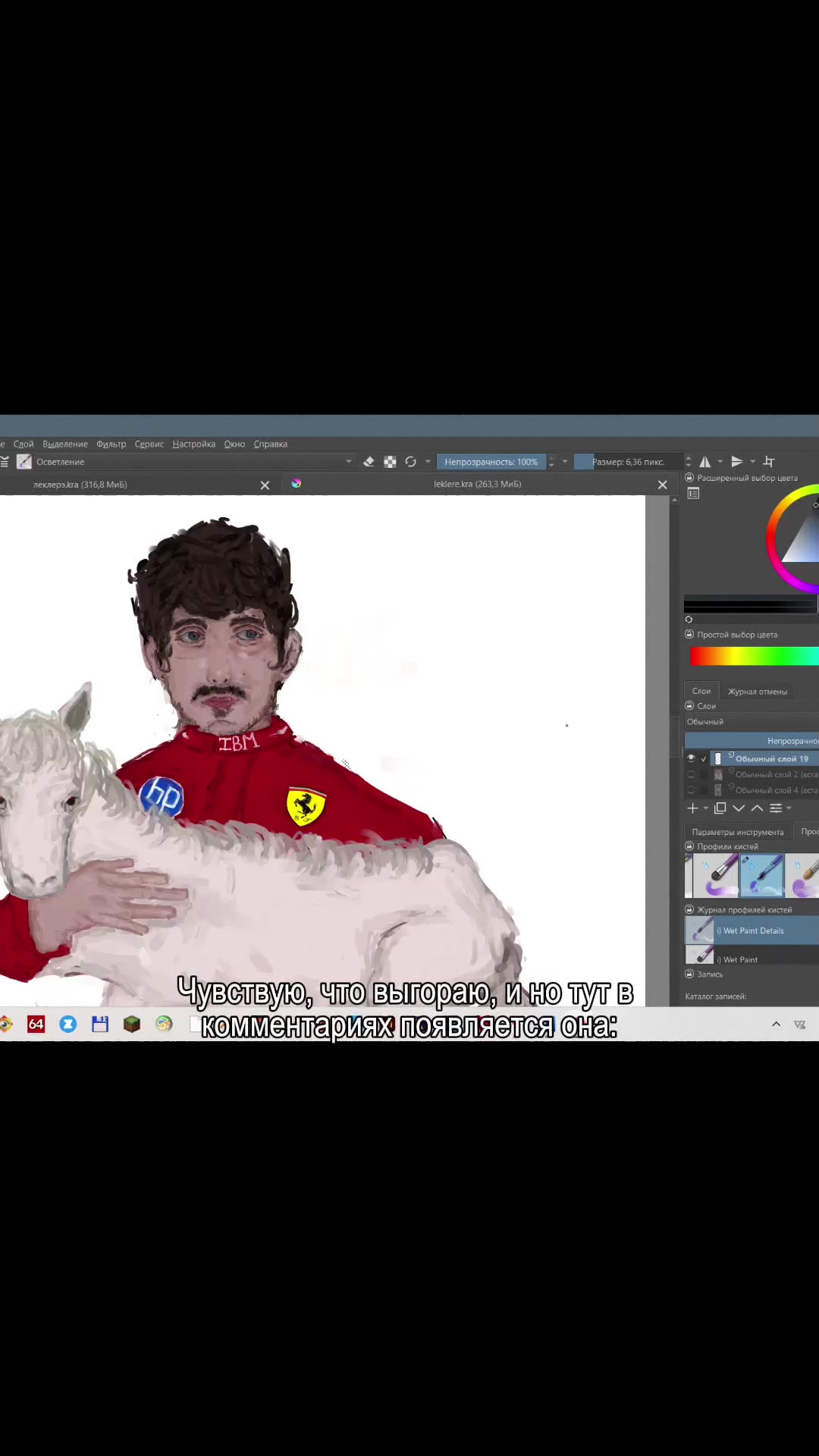Toggle eraser mode in the brush toolbar

[369, 462]
